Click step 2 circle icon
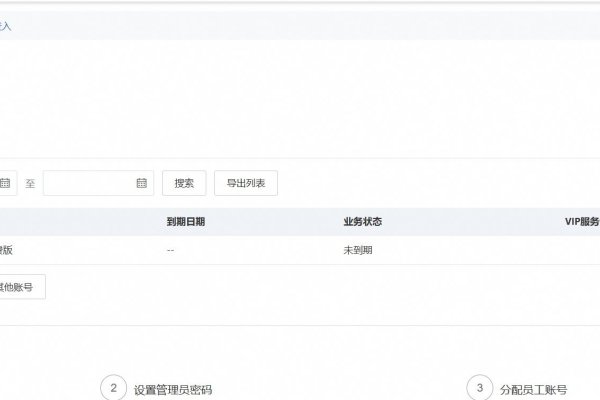Screen dimensions: 600x400 coord(113,388)
